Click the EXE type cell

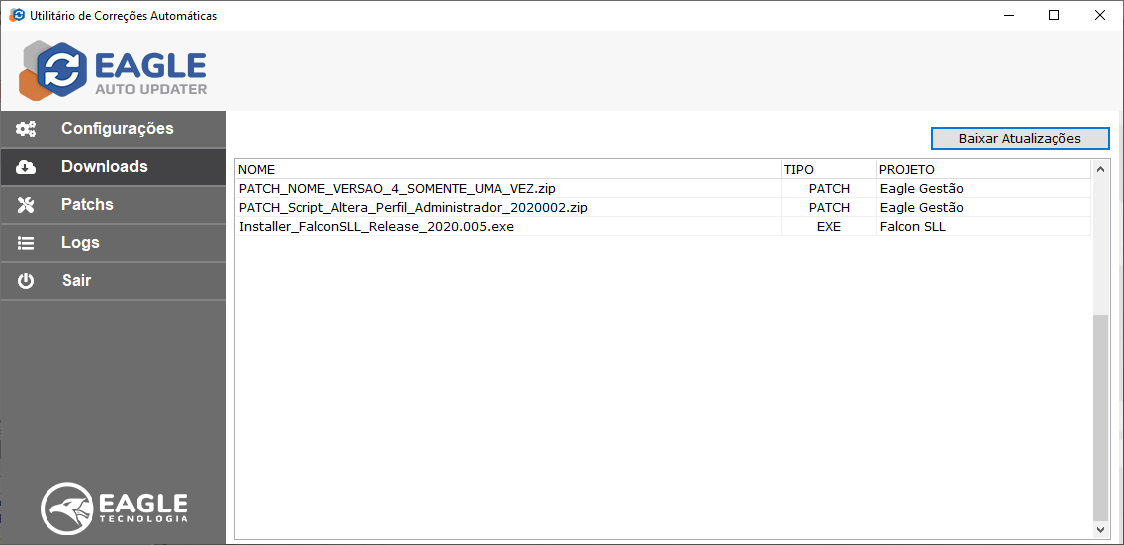point(829,226)
